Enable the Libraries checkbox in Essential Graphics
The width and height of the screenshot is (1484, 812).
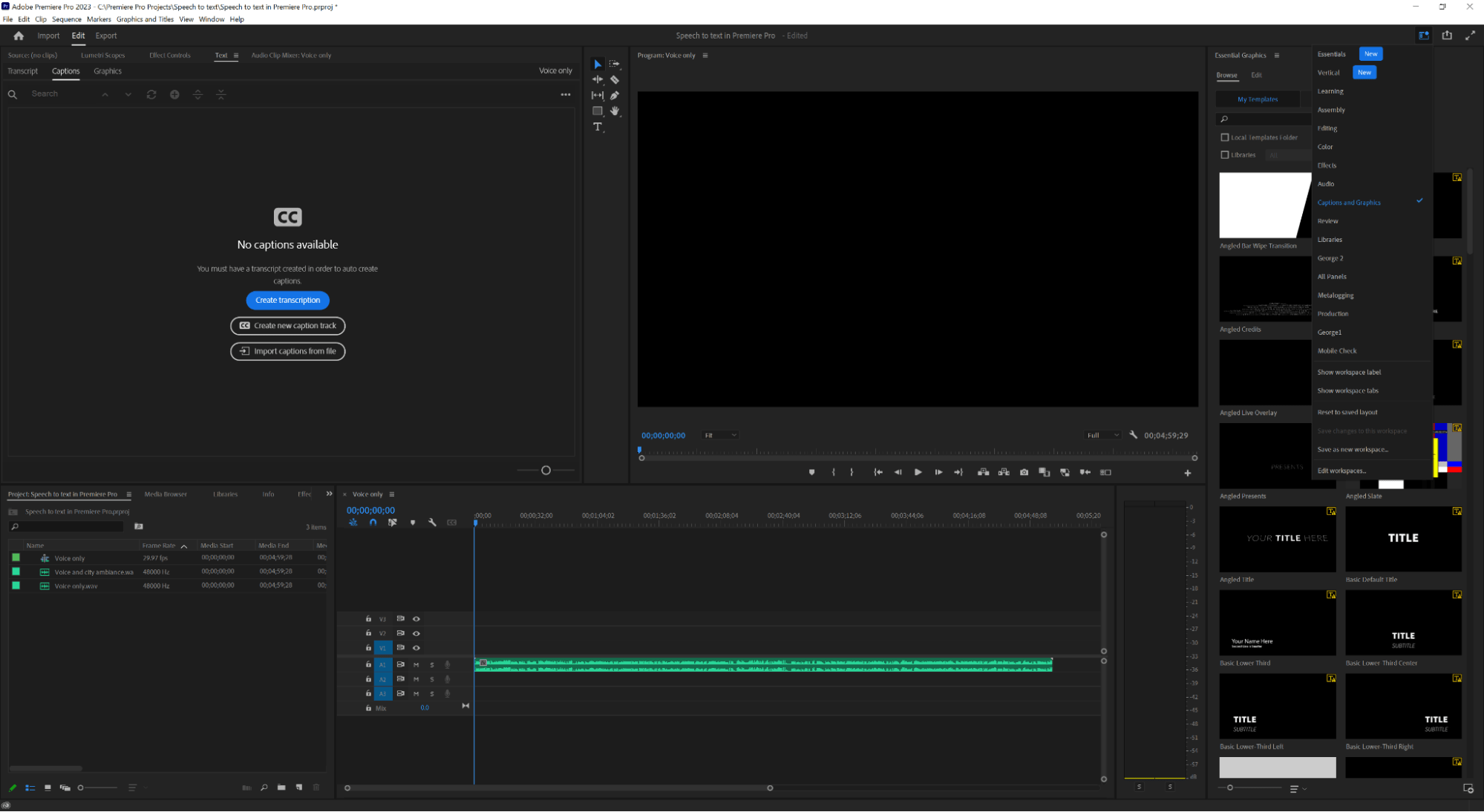(1224, 154)
